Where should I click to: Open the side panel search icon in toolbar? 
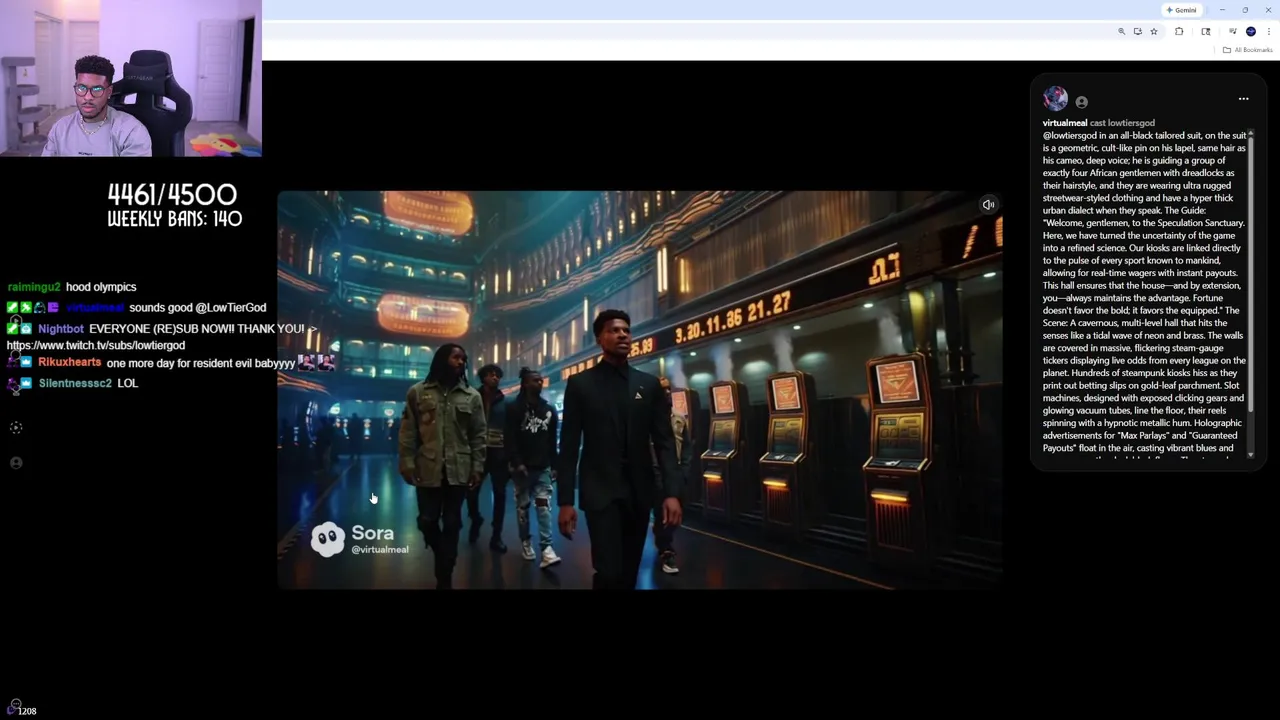[1206, 32]
